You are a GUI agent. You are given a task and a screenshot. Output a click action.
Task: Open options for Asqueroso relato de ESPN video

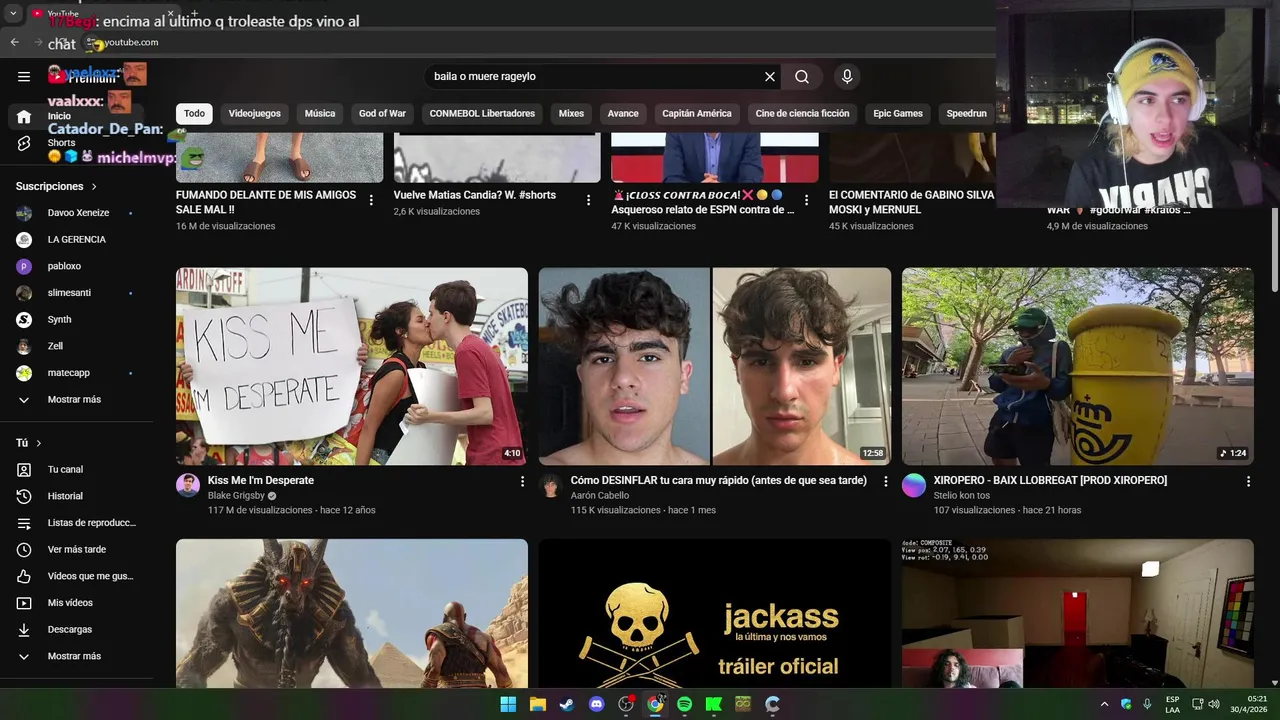click(806, 200)
